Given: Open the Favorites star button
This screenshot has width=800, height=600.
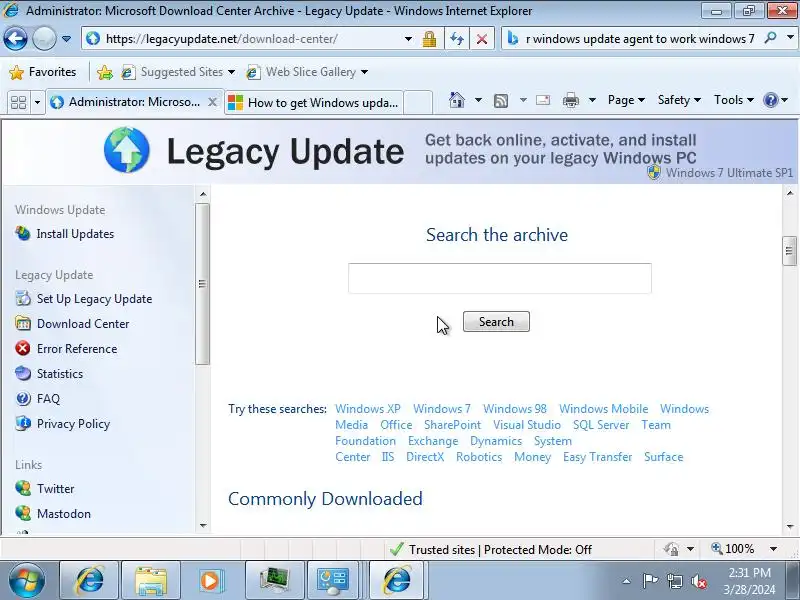Looking at the screenshot, I should coord(43,72).
